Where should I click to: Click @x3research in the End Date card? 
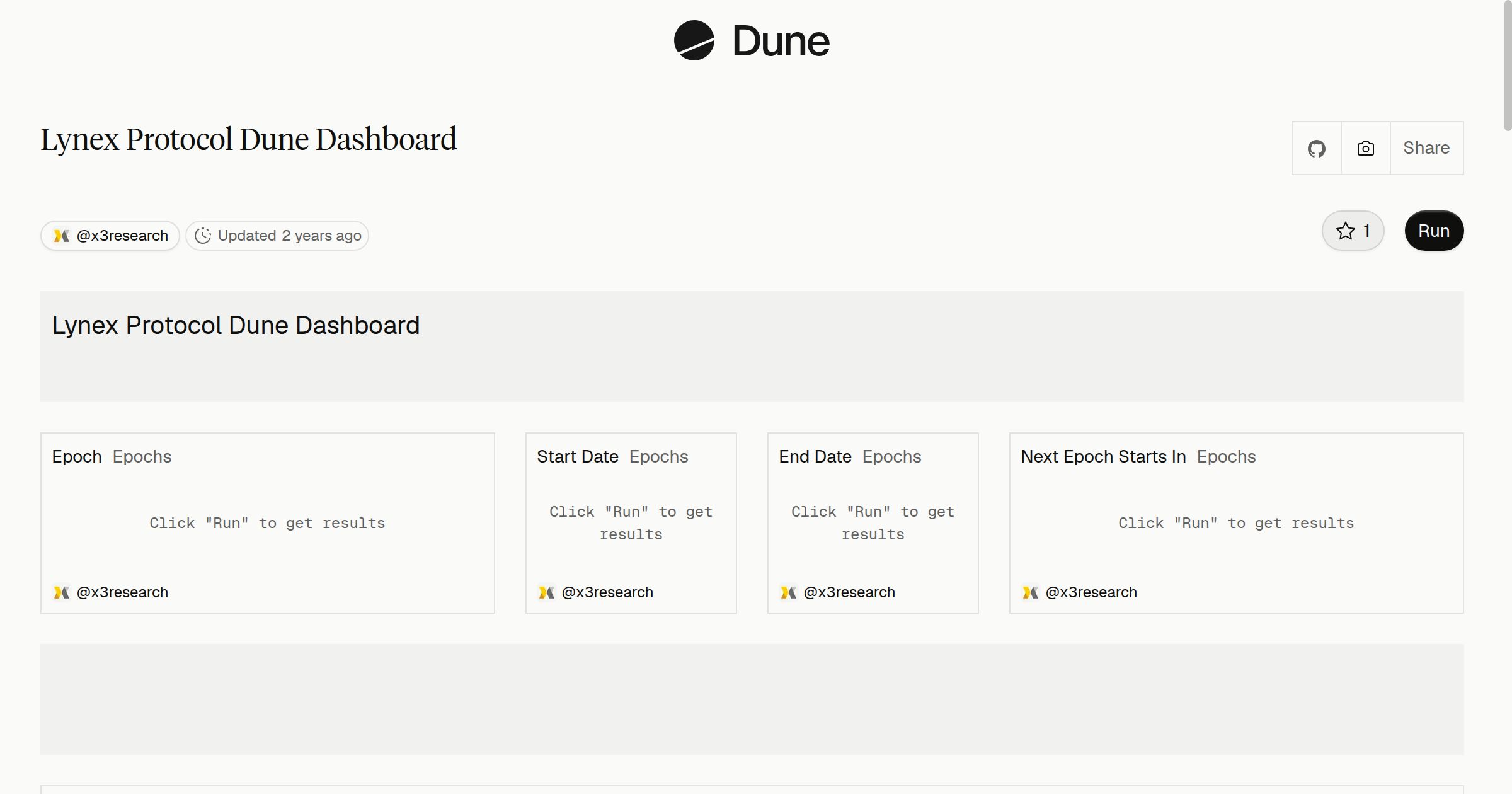tap(849, 592)
